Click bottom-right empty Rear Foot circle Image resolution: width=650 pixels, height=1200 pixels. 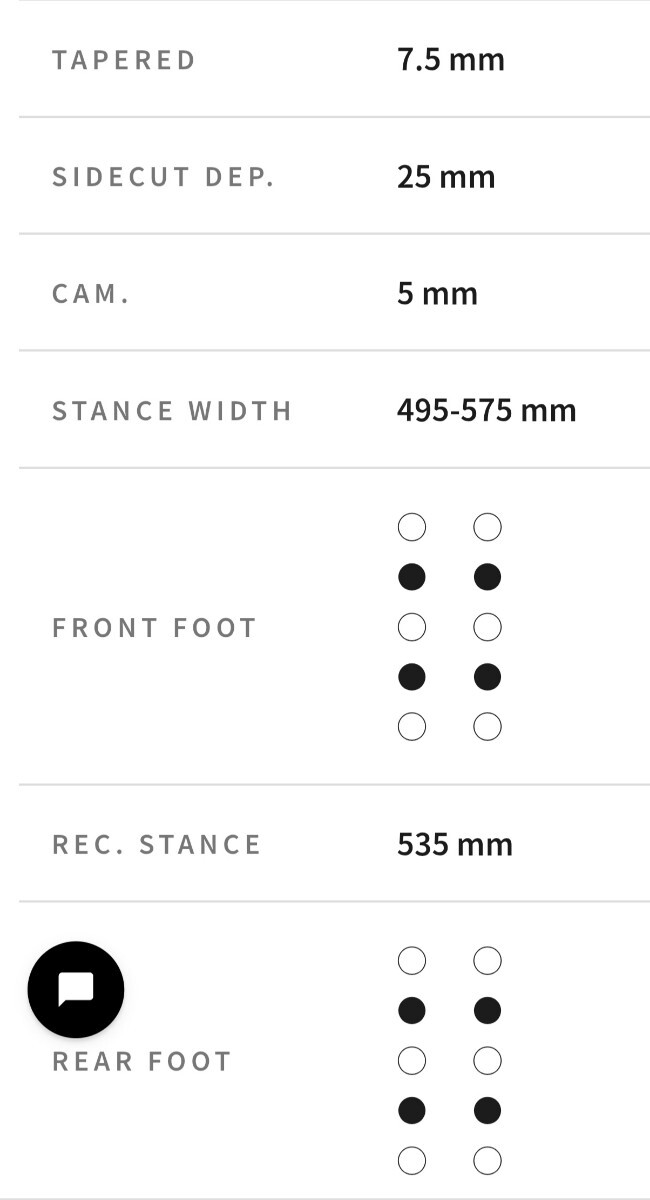coord(487,1160)
